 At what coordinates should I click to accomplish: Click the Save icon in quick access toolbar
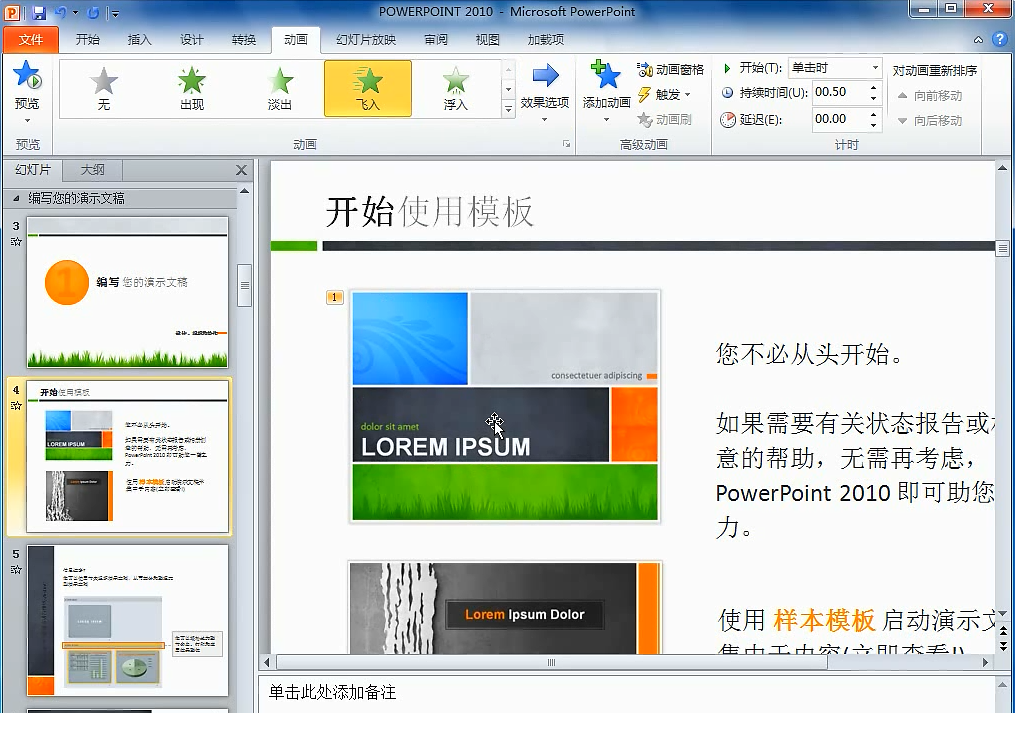pyautogui.click(x=39, y=12)
